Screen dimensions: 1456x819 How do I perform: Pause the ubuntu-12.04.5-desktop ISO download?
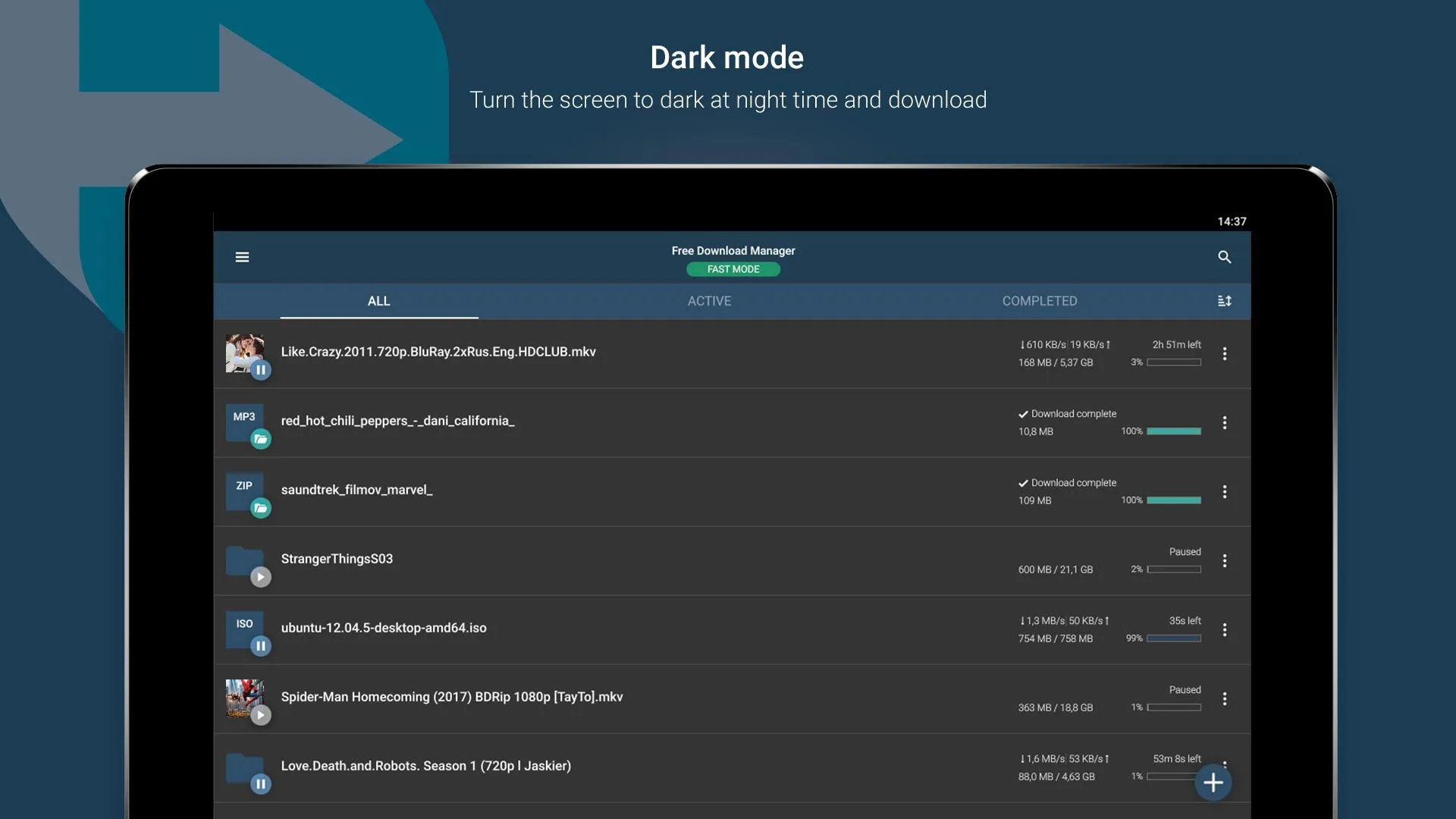[x=261, y=646]
